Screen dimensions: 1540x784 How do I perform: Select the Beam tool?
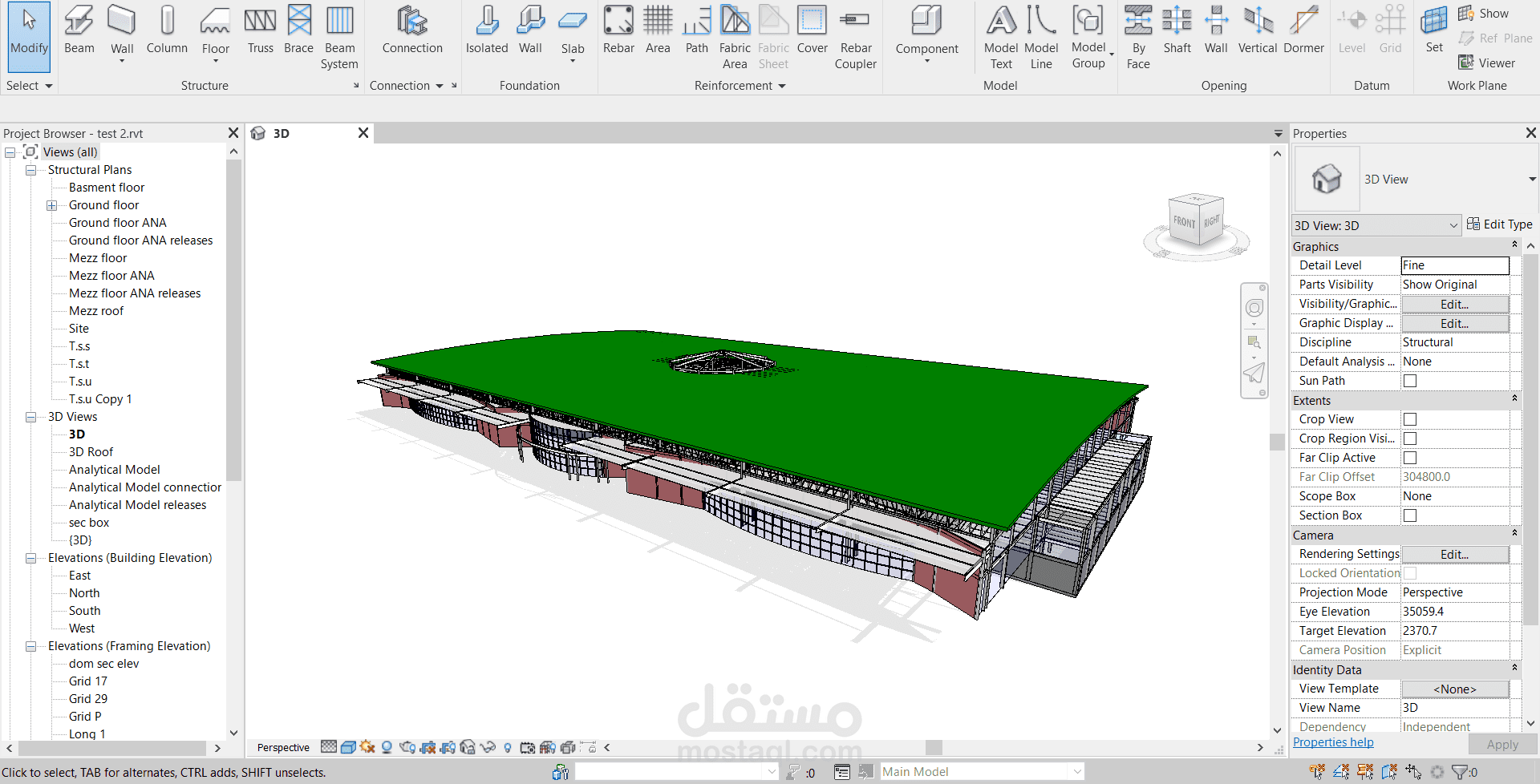[79, 30]
